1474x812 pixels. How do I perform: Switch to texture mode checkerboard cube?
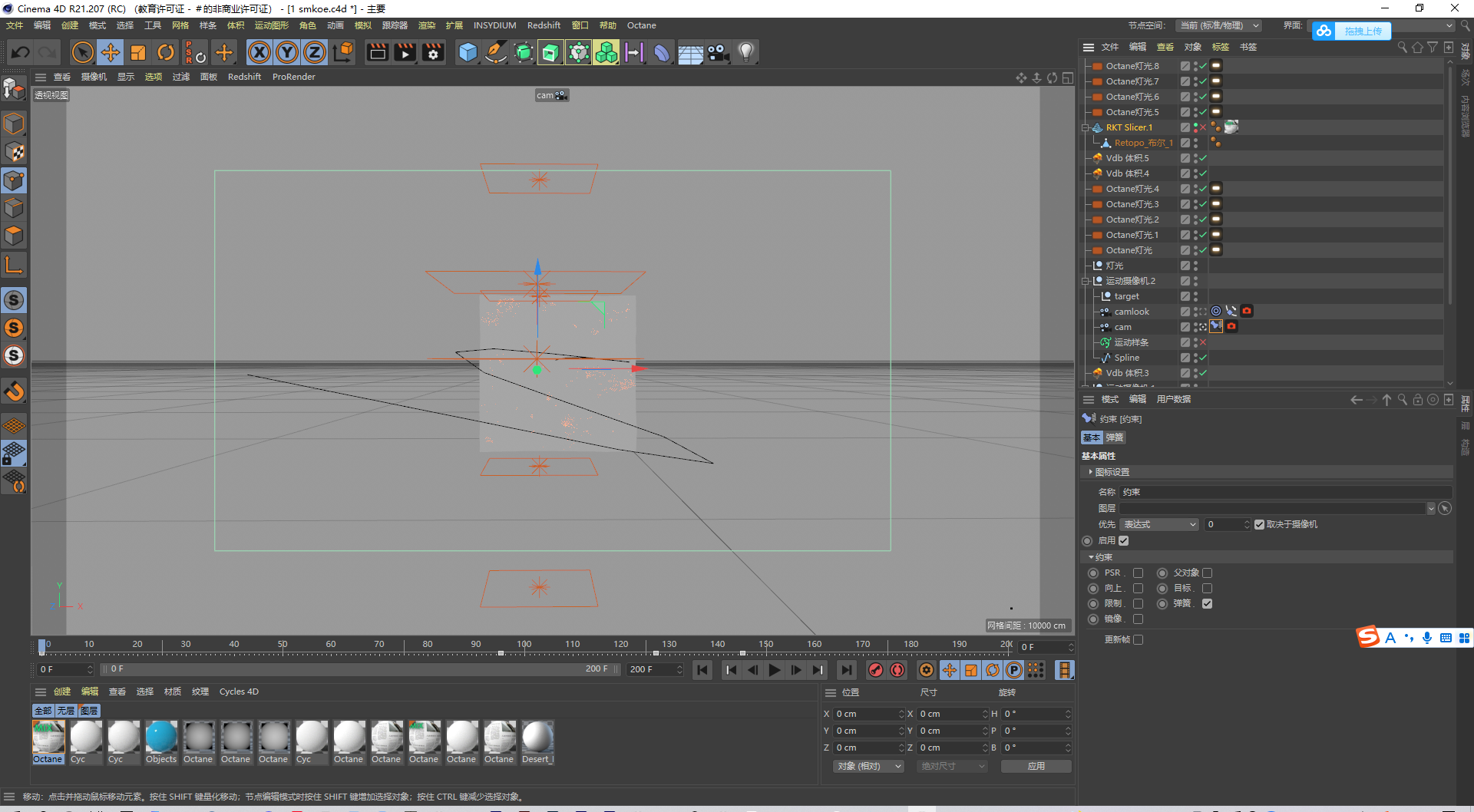tap(14, 152)
